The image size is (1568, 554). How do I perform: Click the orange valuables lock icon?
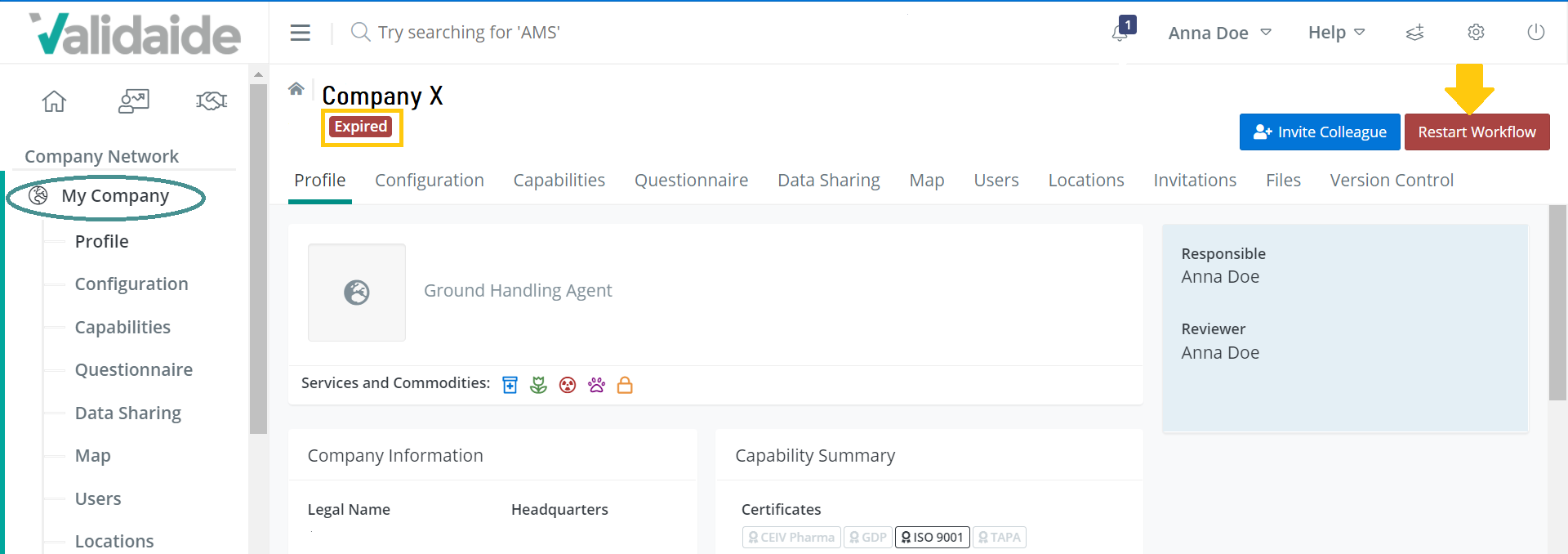pyautogui.click(x=625, y=385)
